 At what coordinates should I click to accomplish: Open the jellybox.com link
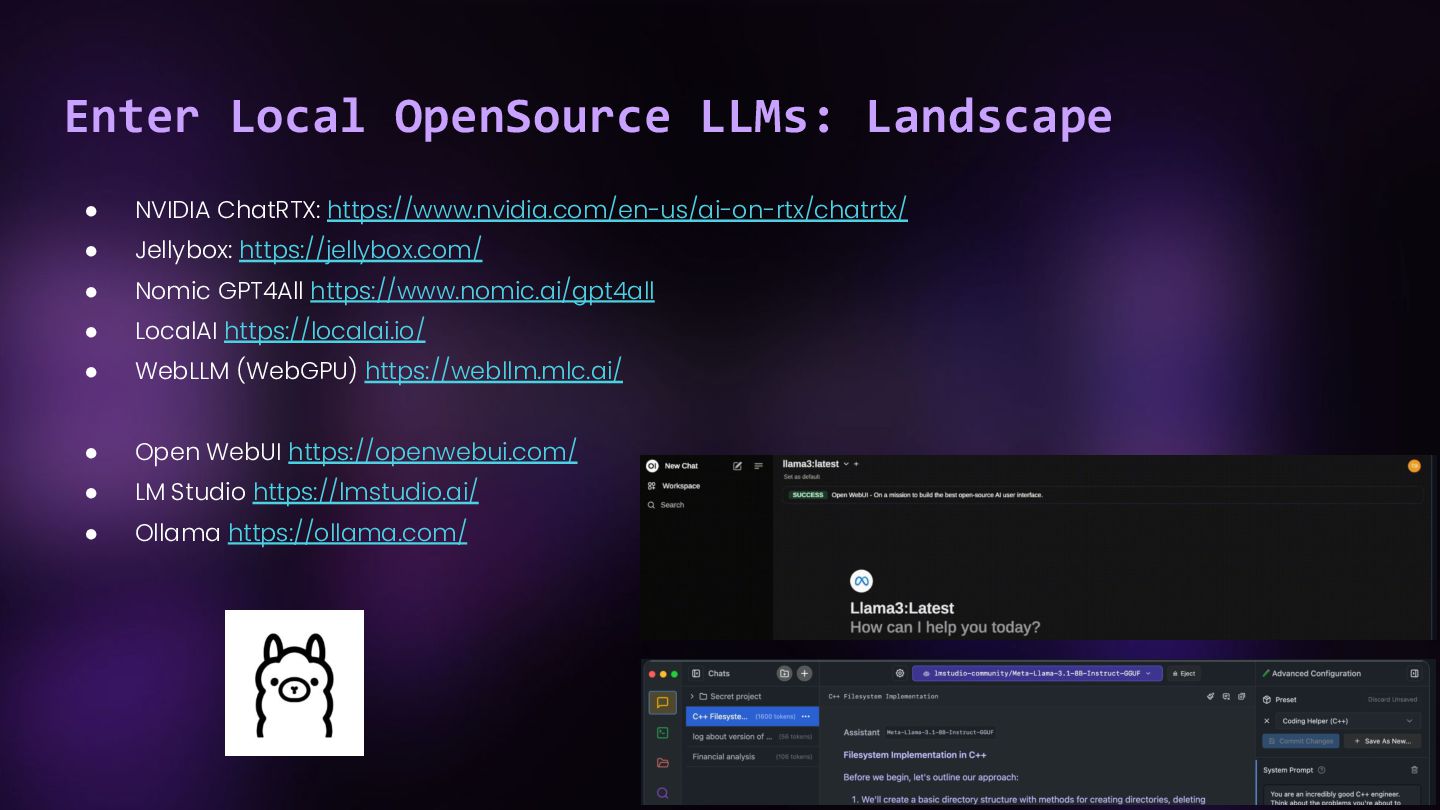pos(360,249)
